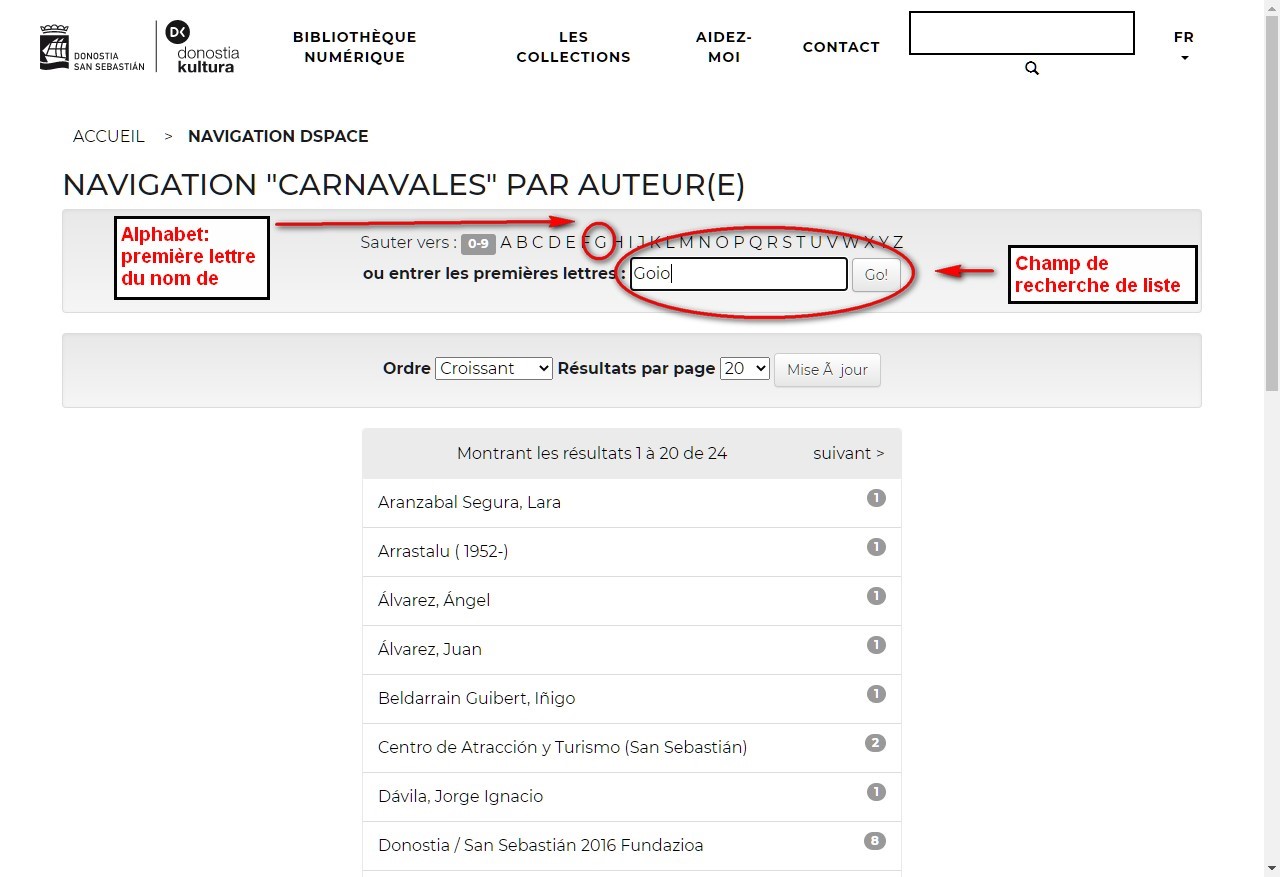Click the first-letters text field containing Goio

pyautogui.click(x=738, y=274)
